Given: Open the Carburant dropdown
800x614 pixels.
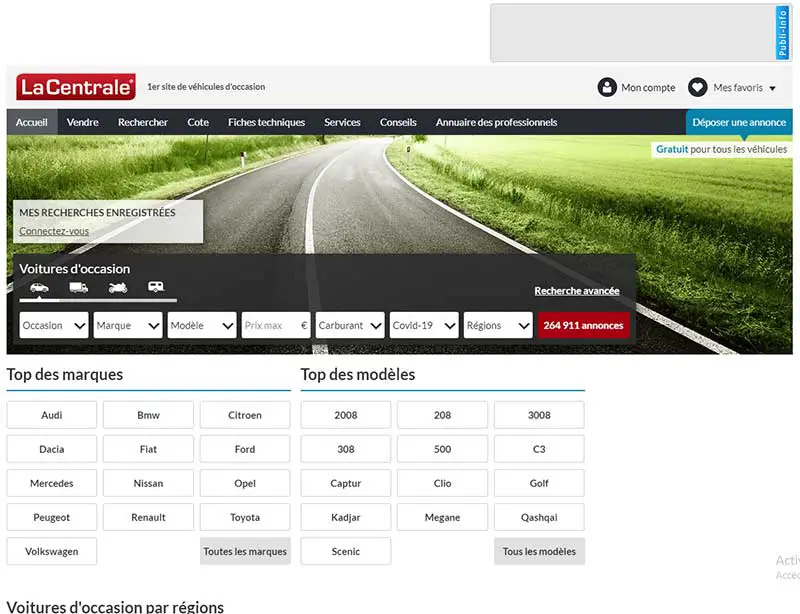Looking at the screenshot, I should pyautogui.click(x=350, y=325).
